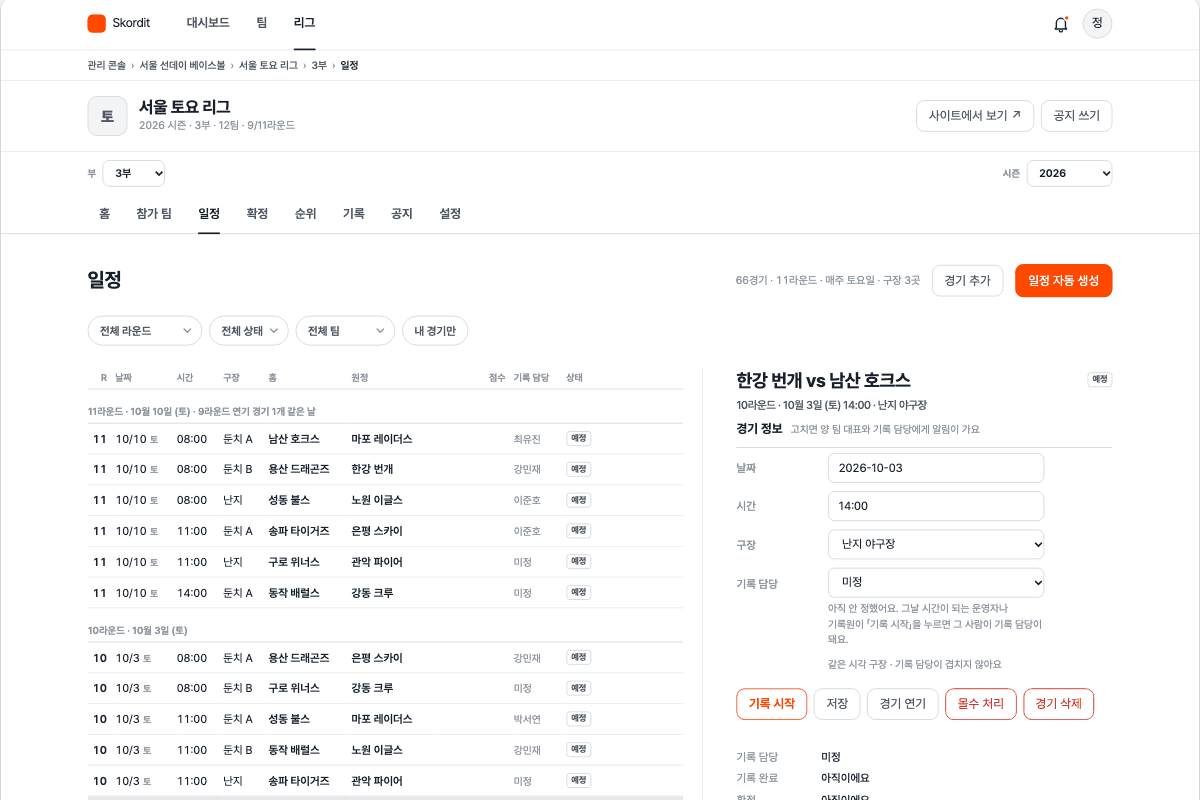Click 공지 쓰기 button
Image resolution: width=1200 pixels, height=800 pixels.
coord(1076,116)
